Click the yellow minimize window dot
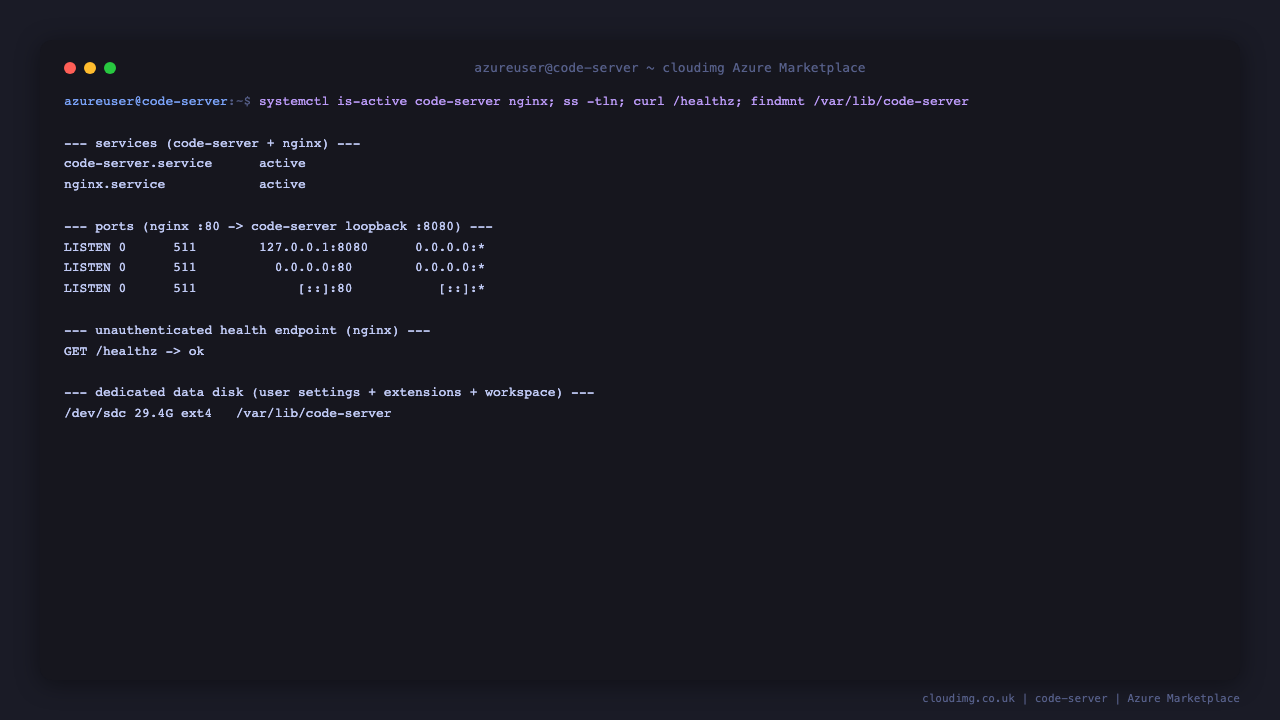 point(90,68)
